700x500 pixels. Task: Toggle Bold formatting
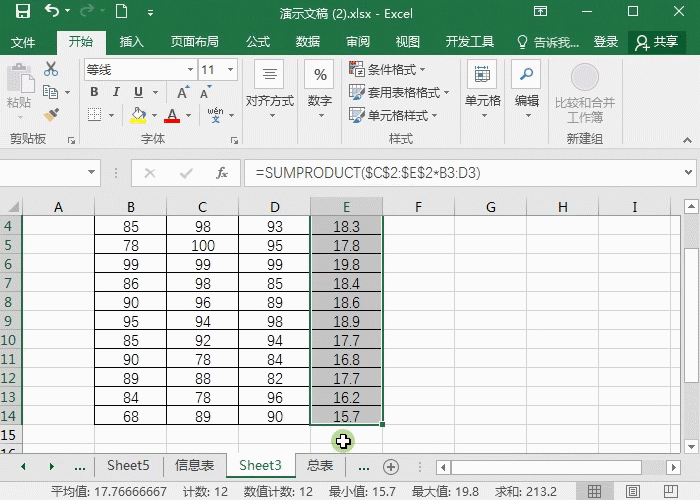[x=94, y=92]
